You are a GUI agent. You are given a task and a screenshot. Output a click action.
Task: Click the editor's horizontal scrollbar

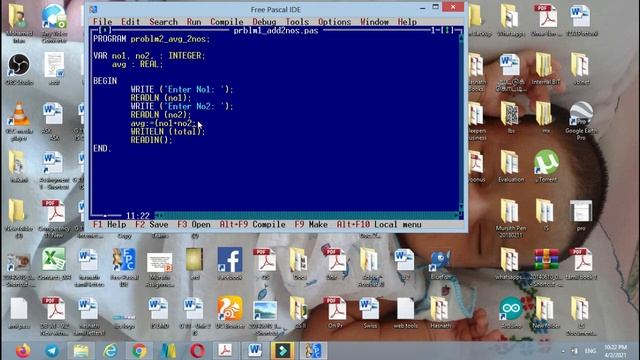[307, 215]
